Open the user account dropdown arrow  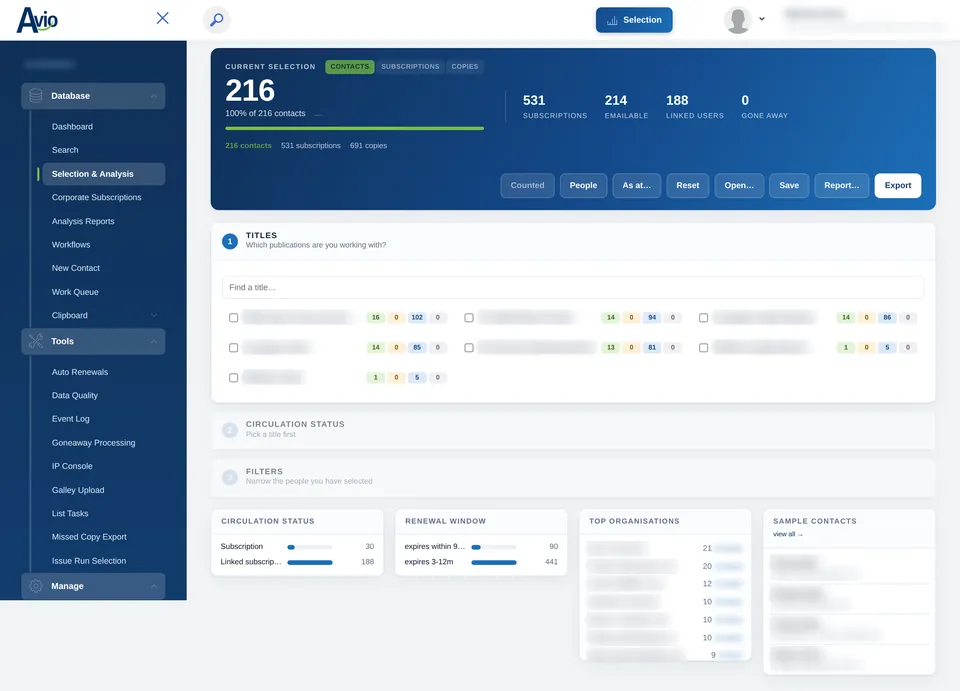pos(762,19)
